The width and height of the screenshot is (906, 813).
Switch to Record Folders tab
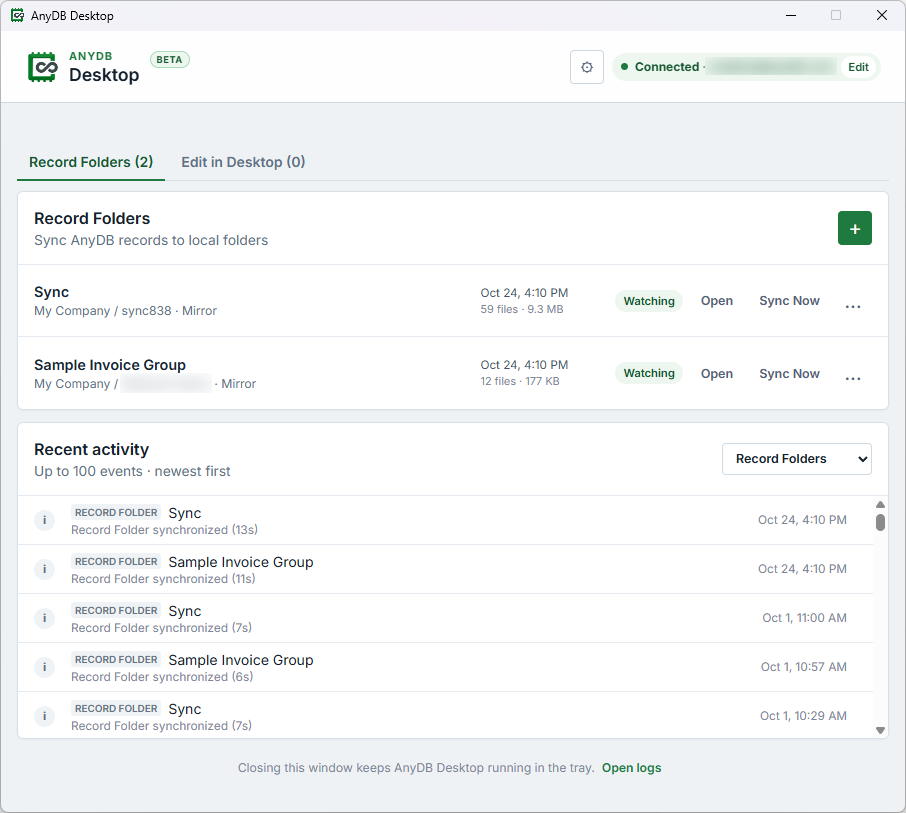coord(91,162)
